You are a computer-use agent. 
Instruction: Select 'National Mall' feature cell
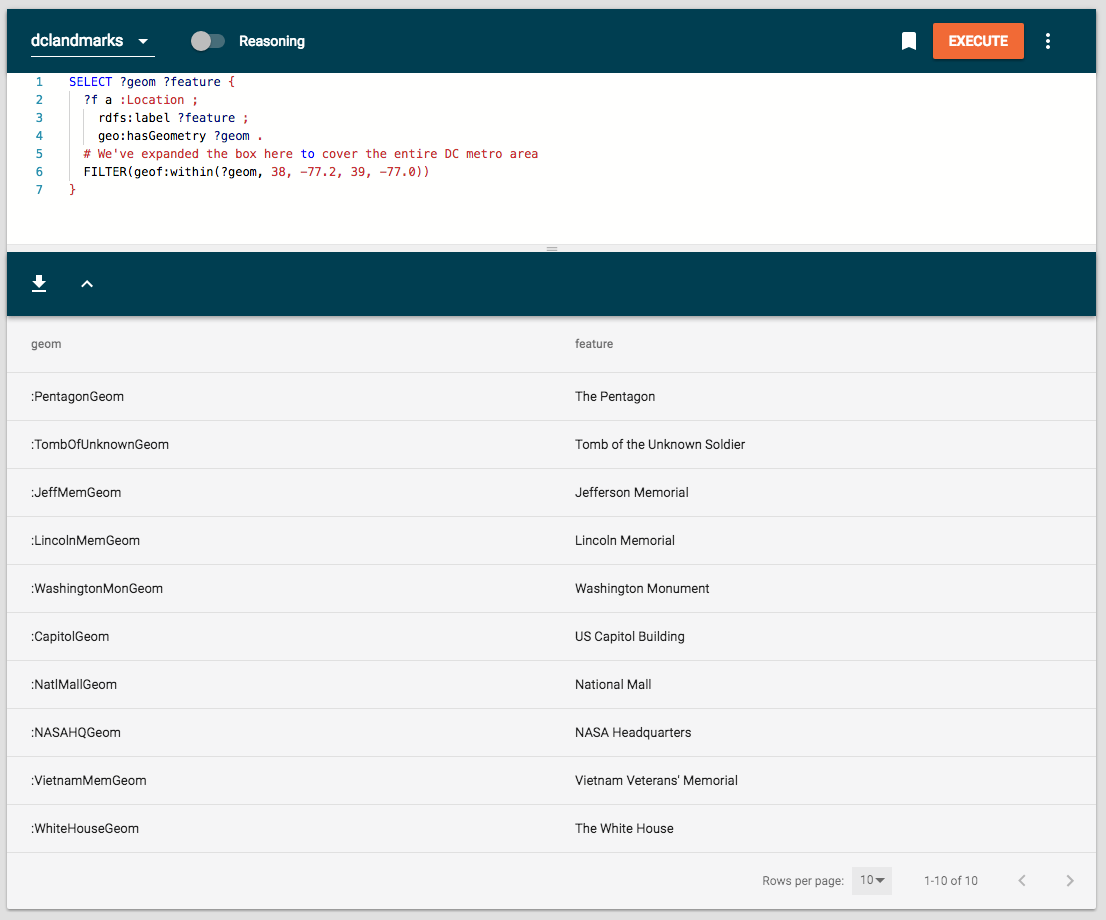coord(613,684)
